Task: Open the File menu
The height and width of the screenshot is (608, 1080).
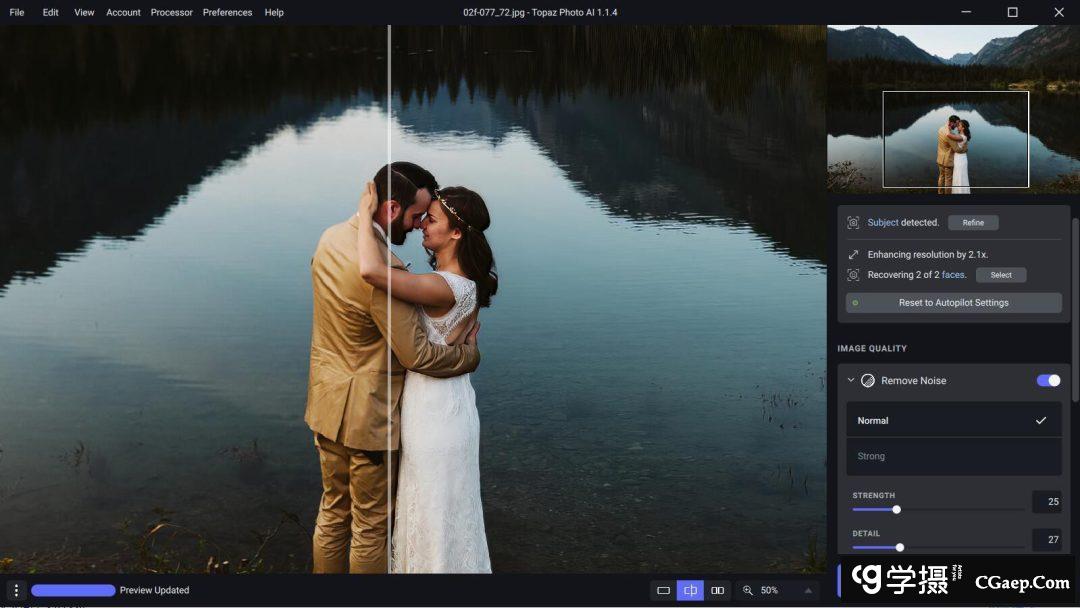Action: (x=17, y=13)
